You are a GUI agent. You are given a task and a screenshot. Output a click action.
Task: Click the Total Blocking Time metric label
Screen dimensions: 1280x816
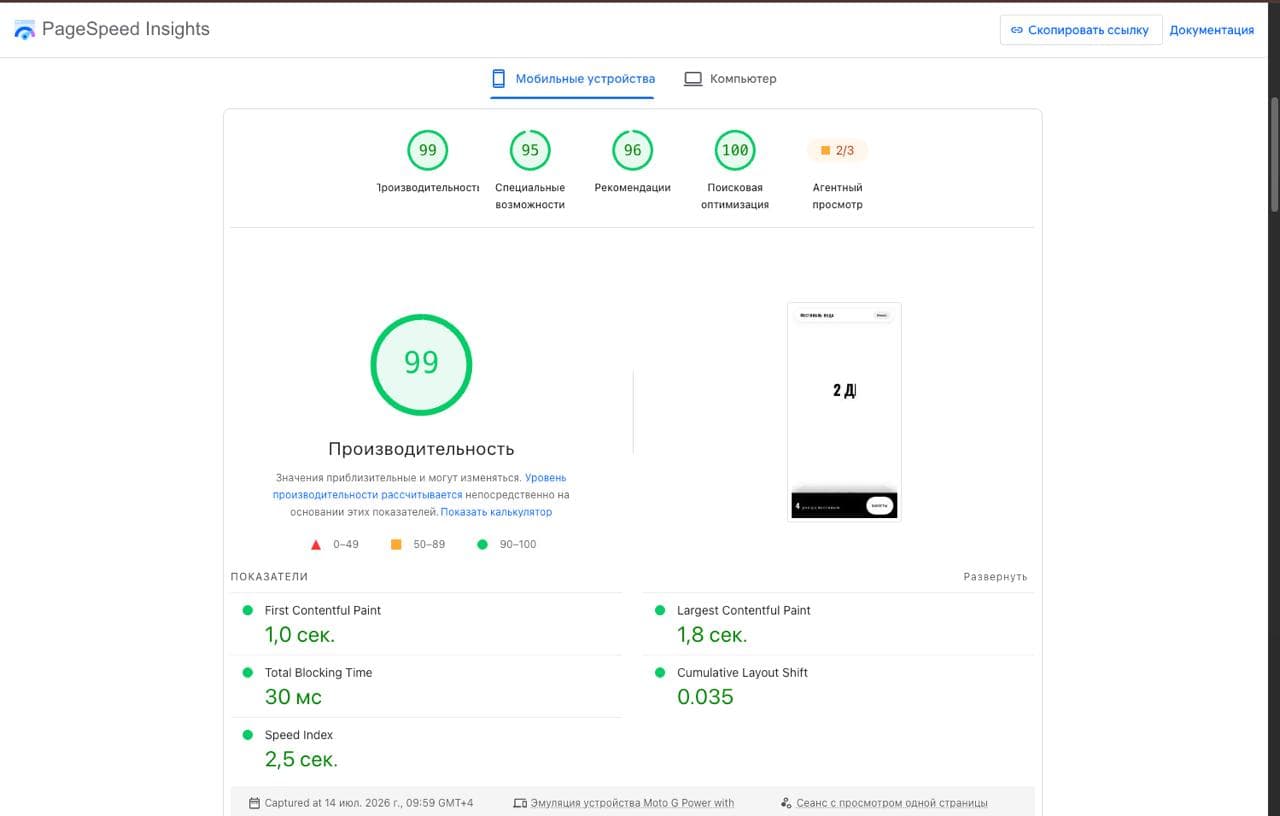pos(318,673)
